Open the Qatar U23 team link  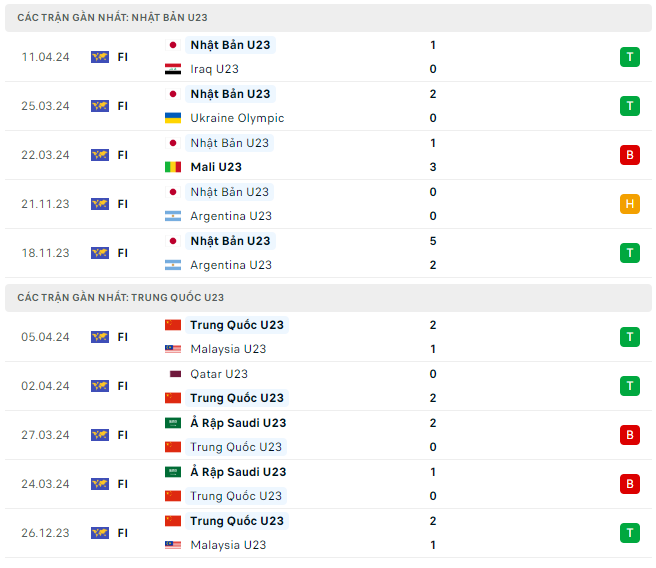[219, 374]
